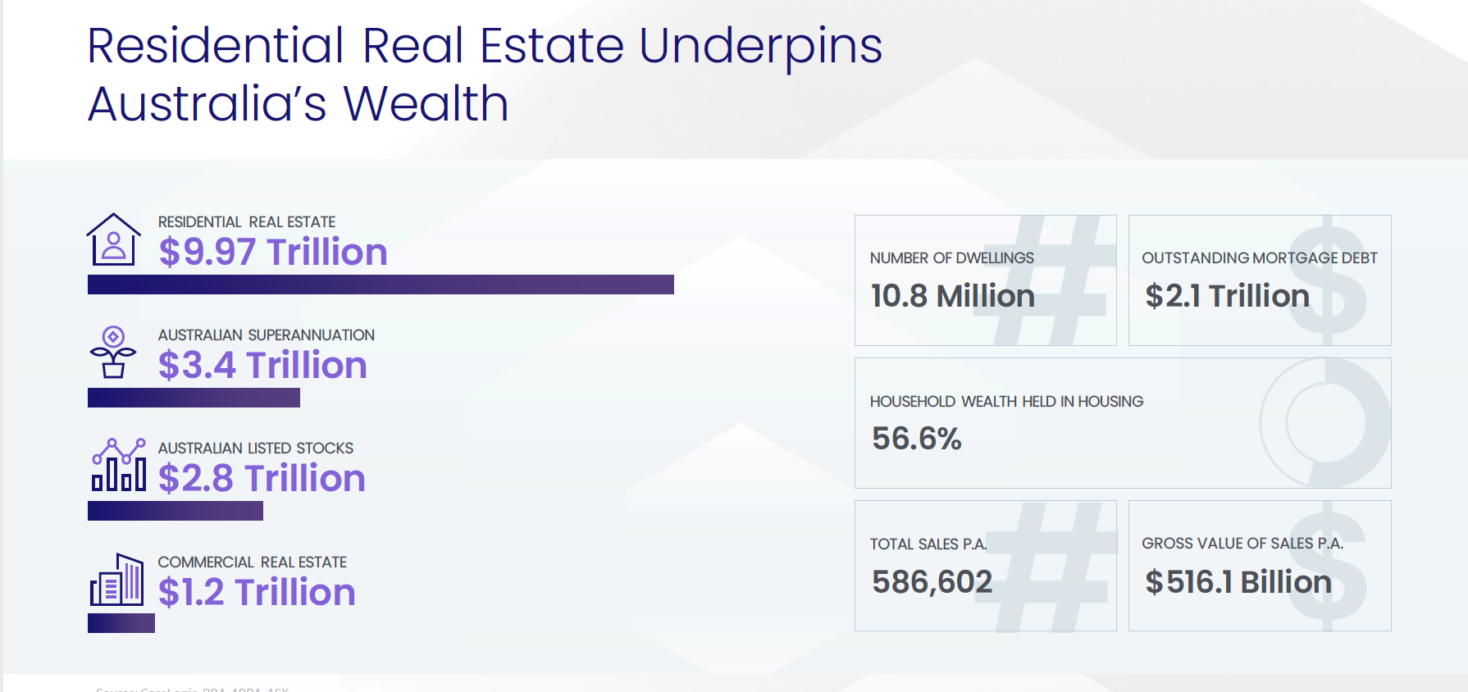Click the hash symbol behind Total Sales P.A.

(1043, 566)
